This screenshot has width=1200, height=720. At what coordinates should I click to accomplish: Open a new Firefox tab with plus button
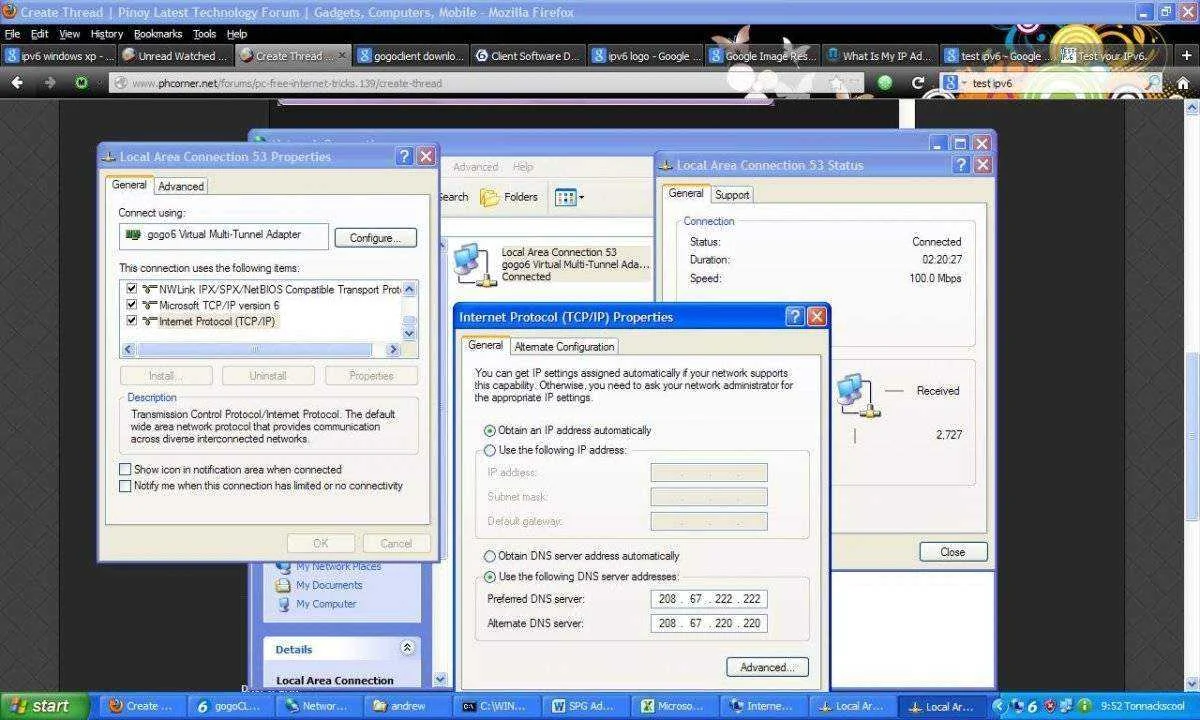point(1186,56)
